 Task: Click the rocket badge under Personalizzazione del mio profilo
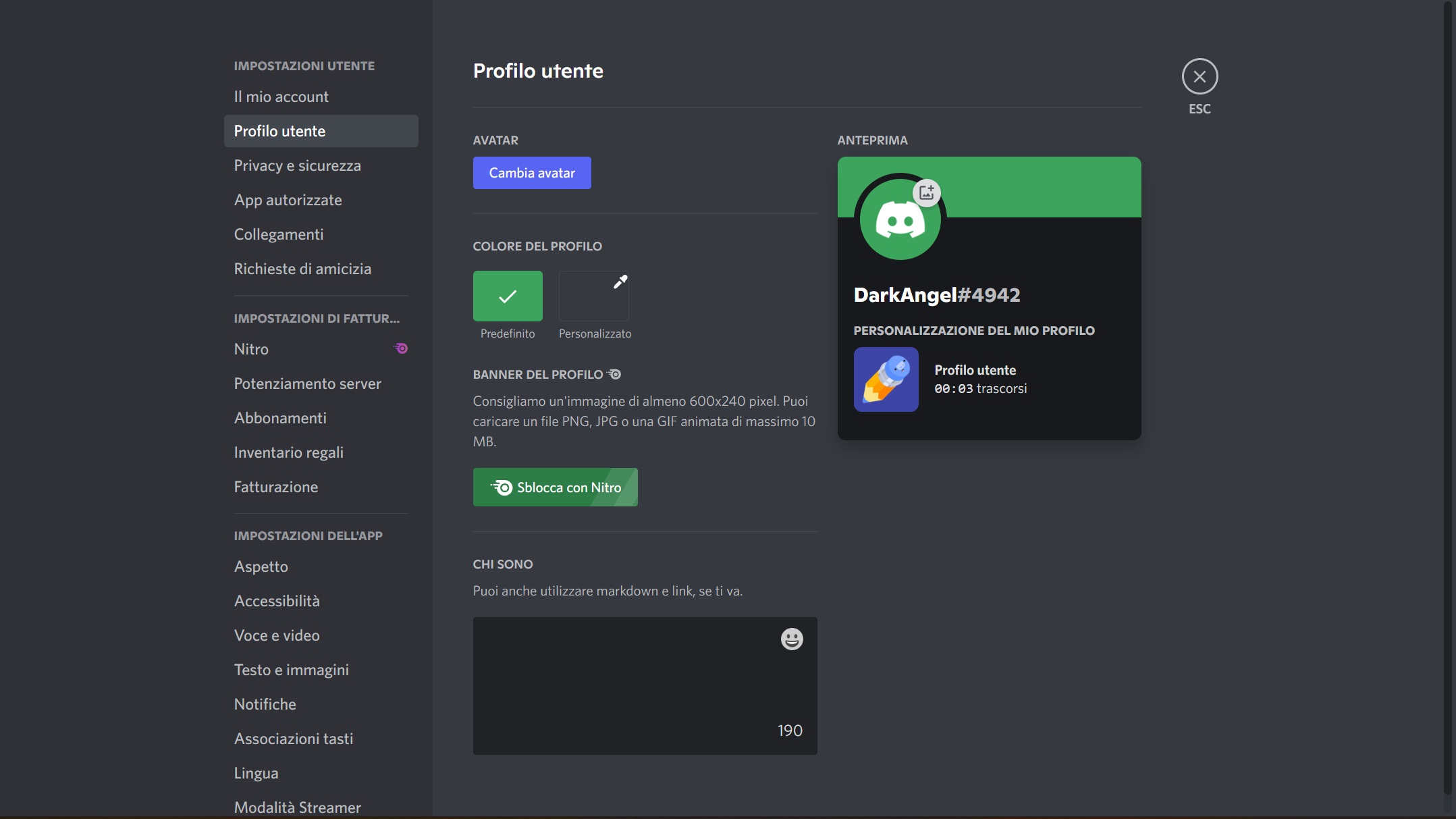[x=886, y=379]
